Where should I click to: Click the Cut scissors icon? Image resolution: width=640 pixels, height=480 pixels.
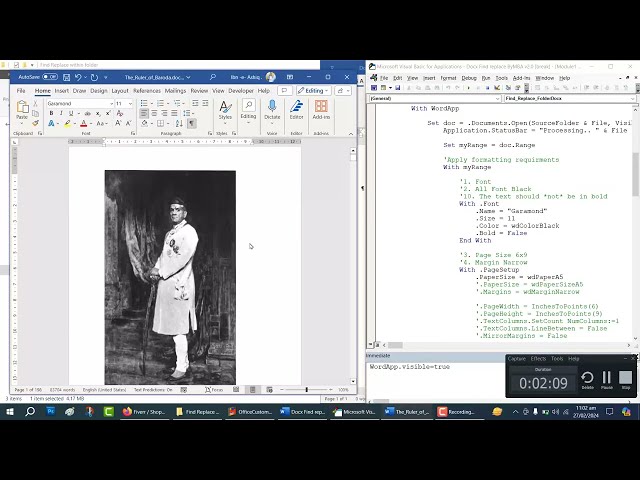[x=36, y=104]
